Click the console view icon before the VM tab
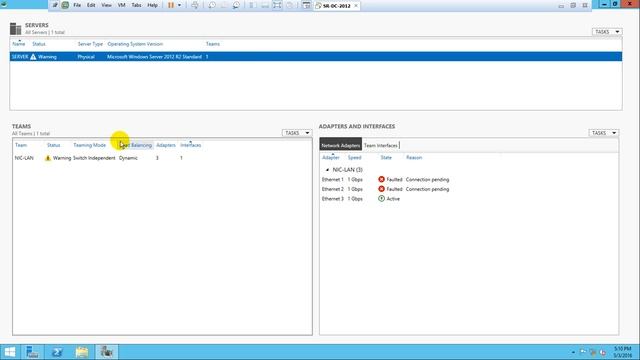Image resolution: width=640 pixels, height=360 pixels. pyautogui.click(x=306, y=5)
